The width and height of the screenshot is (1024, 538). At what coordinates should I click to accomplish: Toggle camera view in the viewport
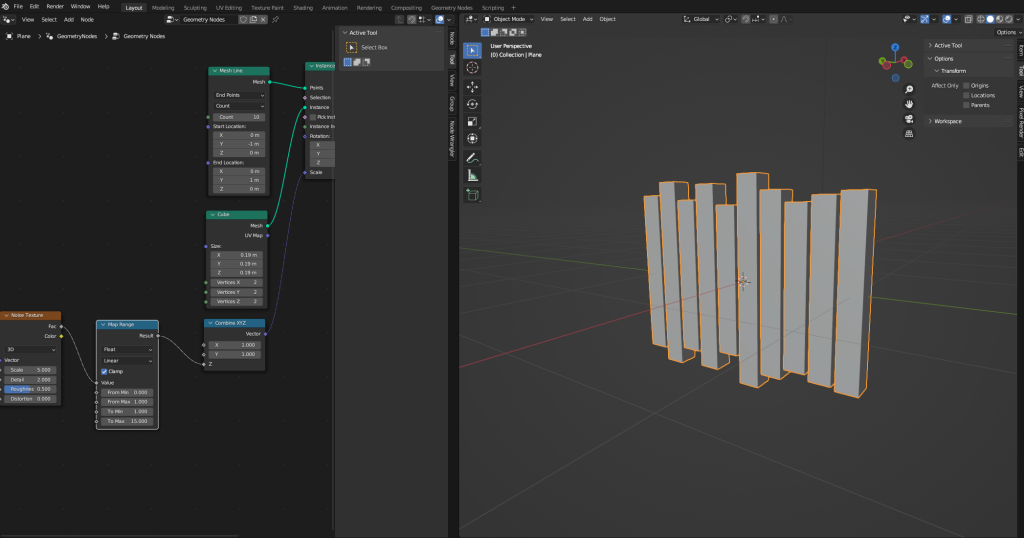(909, 118)
